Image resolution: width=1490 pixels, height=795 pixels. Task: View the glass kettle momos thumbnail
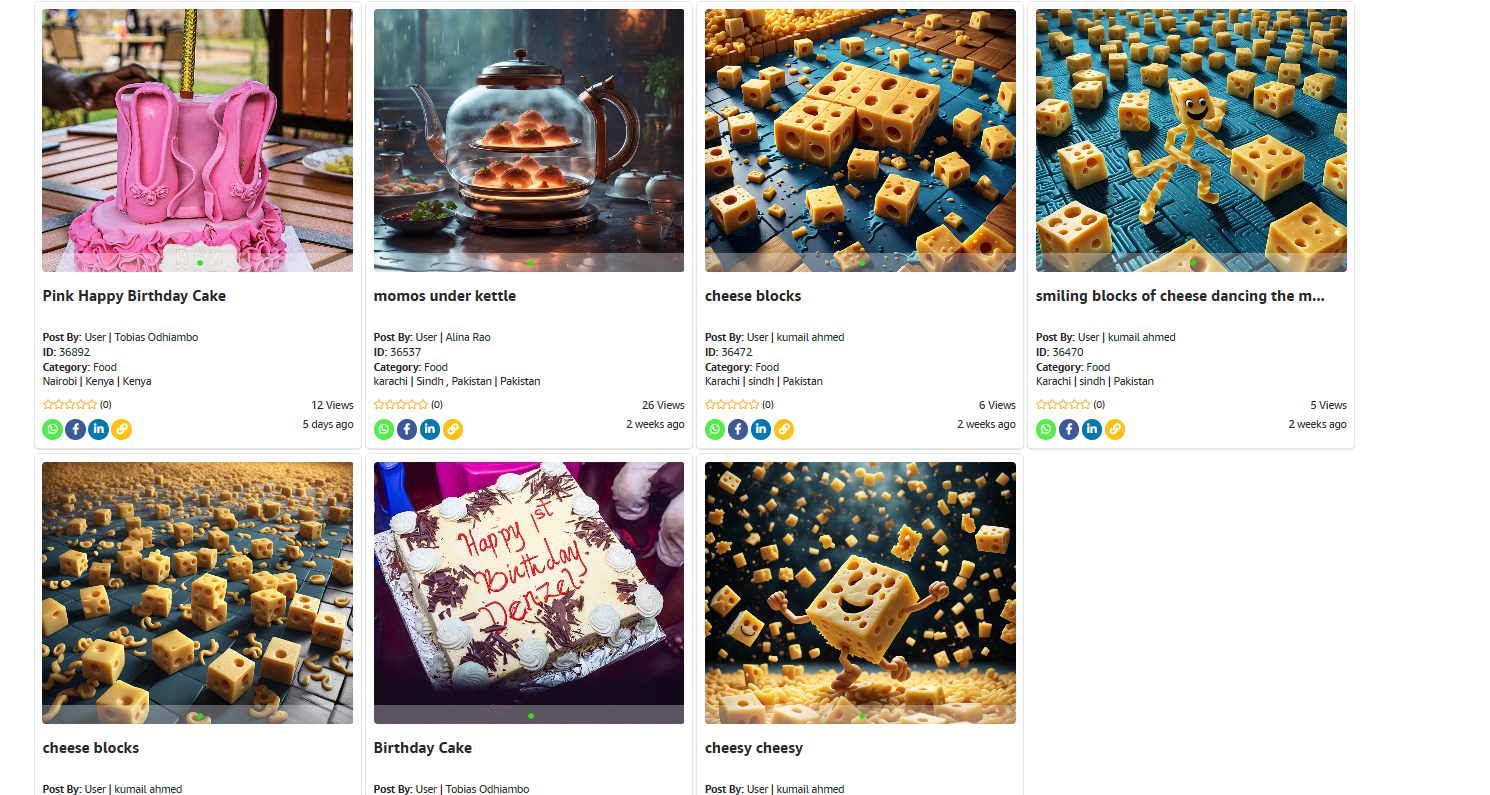click(529, 140)
